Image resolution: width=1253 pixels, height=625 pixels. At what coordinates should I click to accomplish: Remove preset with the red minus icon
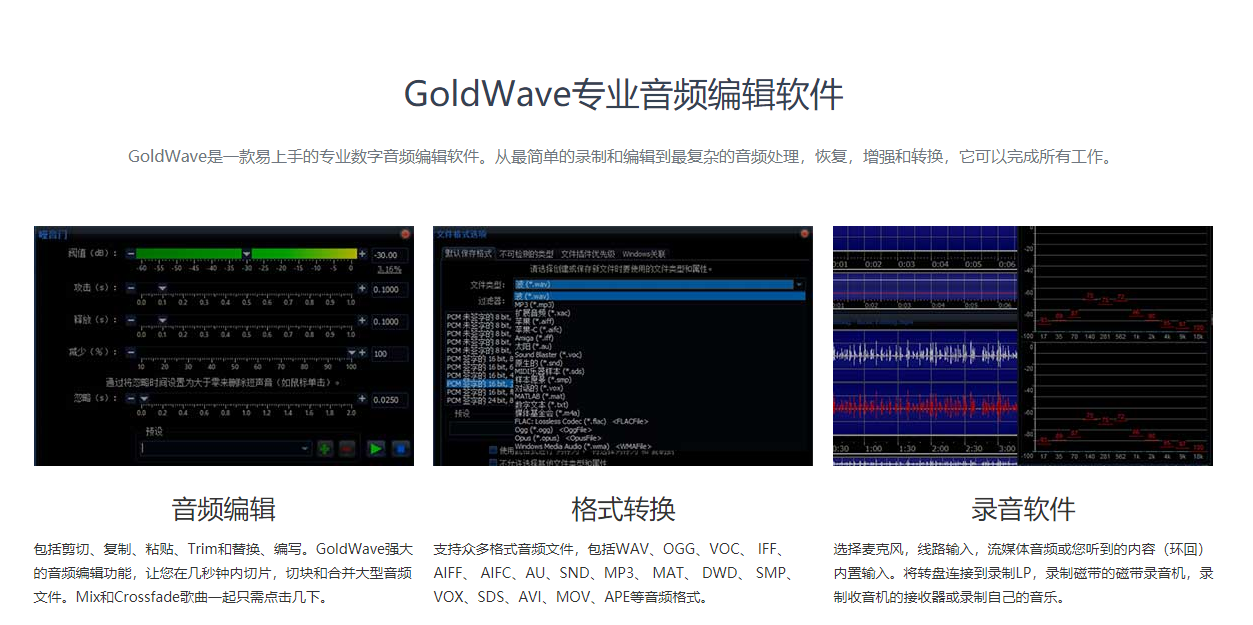(x=347, y=449)
